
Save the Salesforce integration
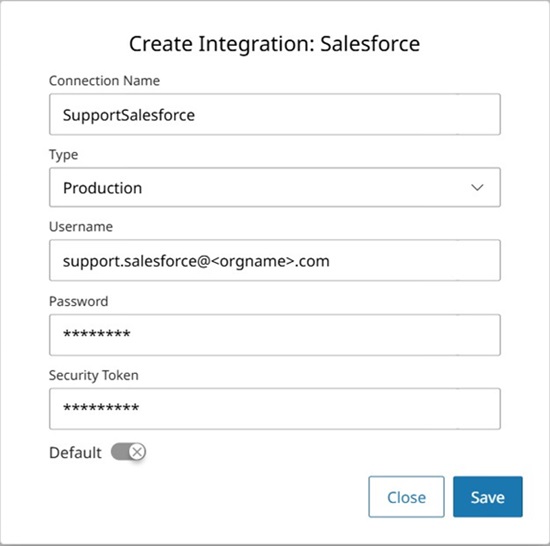click(x=488, y=497)
